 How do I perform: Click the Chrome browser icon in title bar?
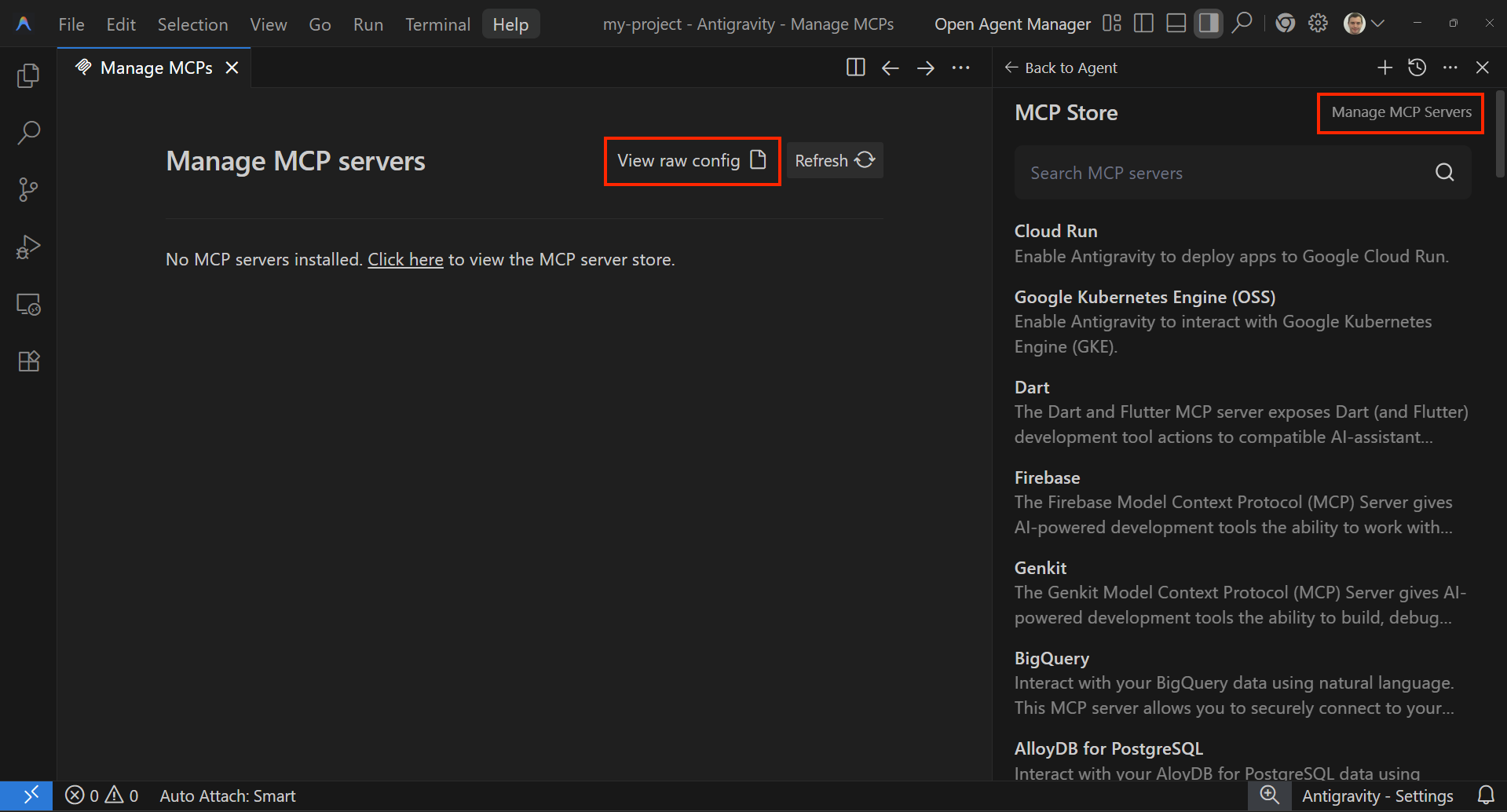(1285, 24)
